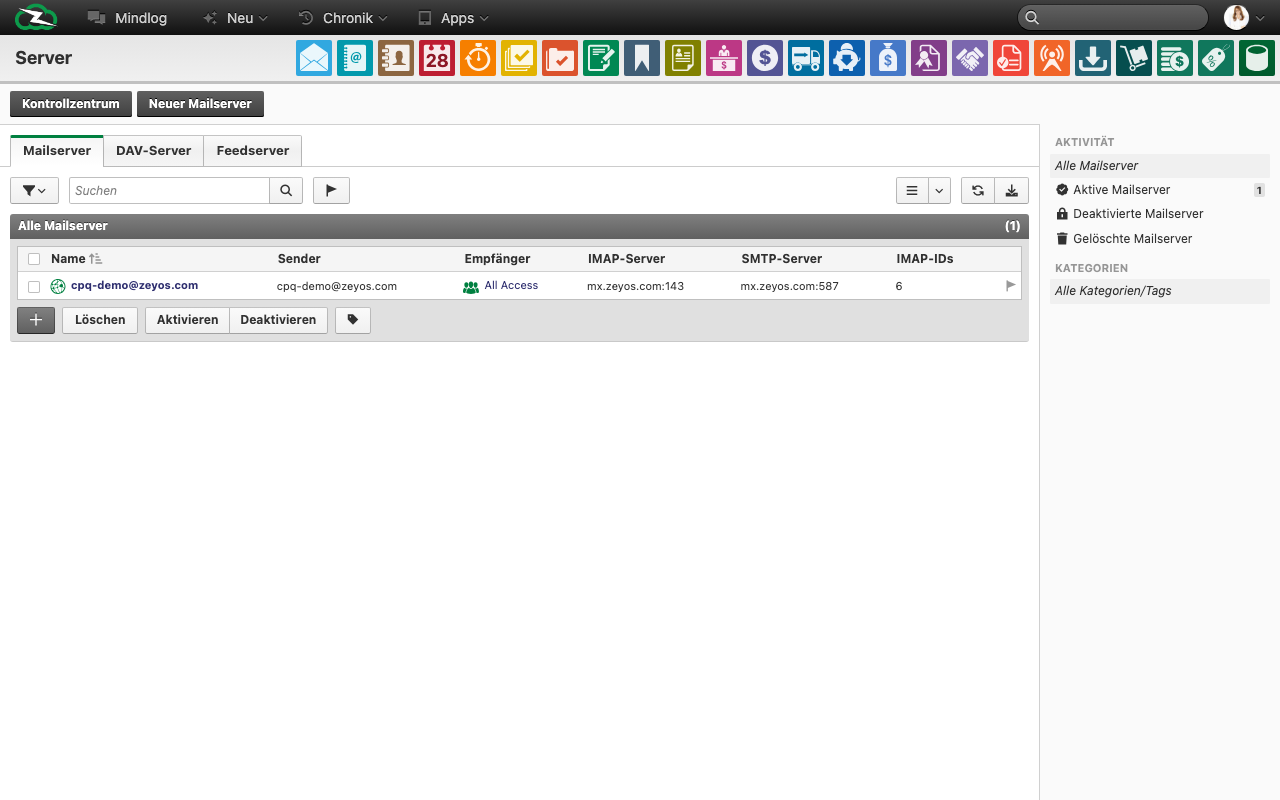Open the olive document profile icon
Viewport: 1280px width, 800px height.
683,58
